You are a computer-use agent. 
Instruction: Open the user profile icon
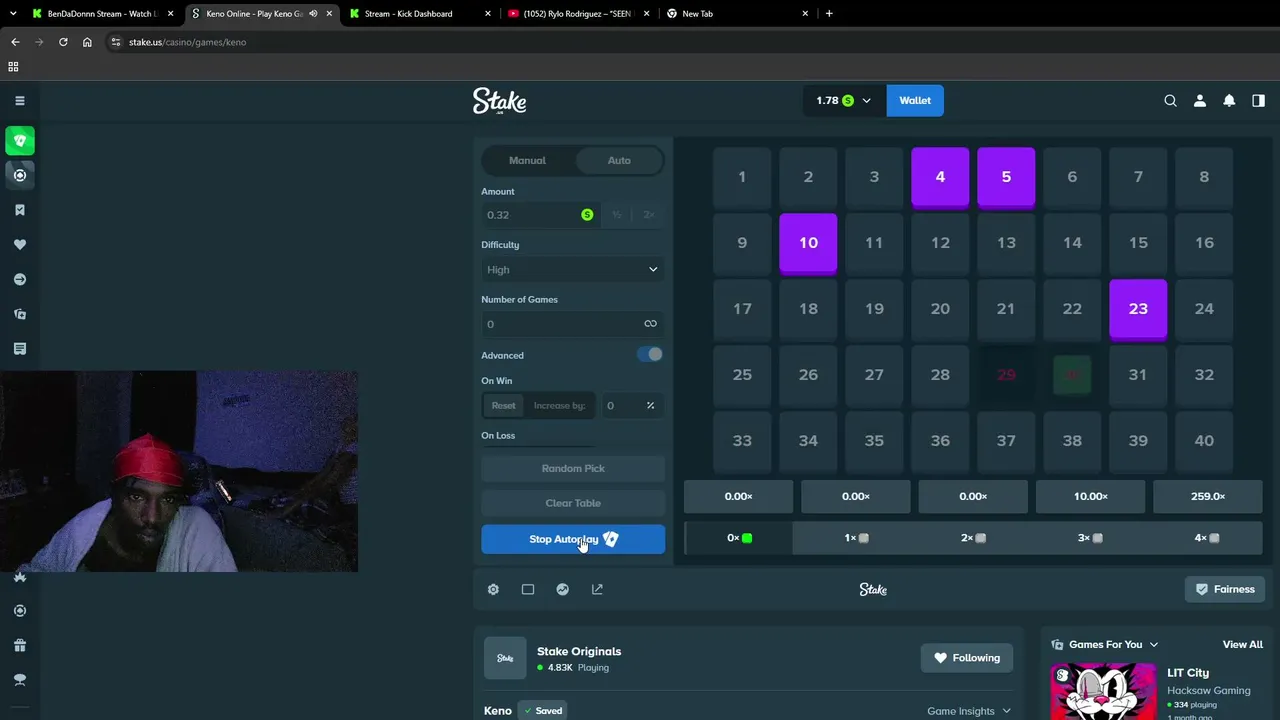pyautogui.click(x=1200, y=100)
